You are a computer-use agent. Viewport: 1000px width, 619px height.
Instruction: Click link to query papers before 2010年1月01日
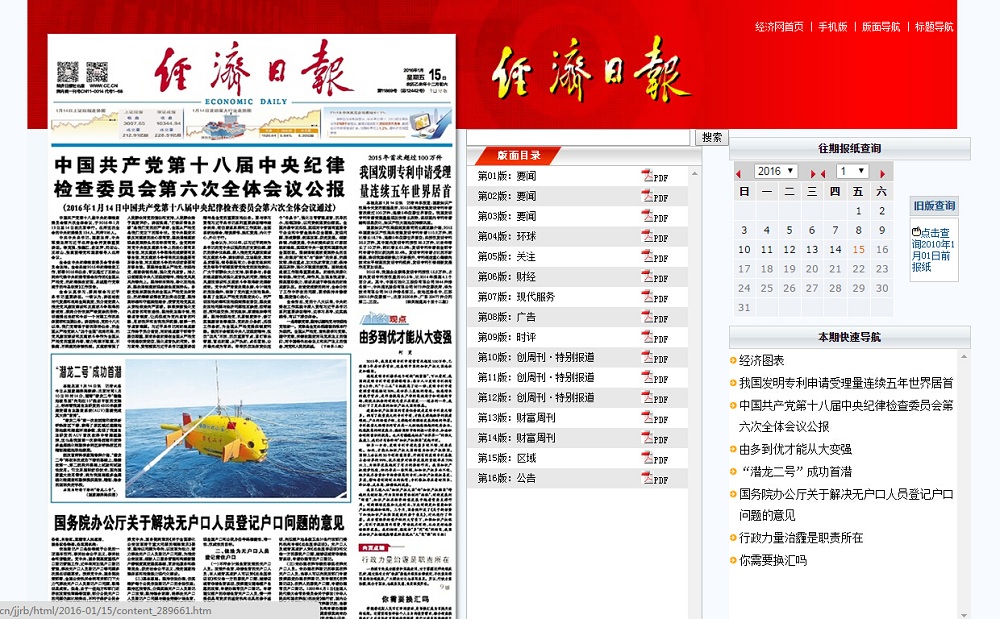point(933,250)
